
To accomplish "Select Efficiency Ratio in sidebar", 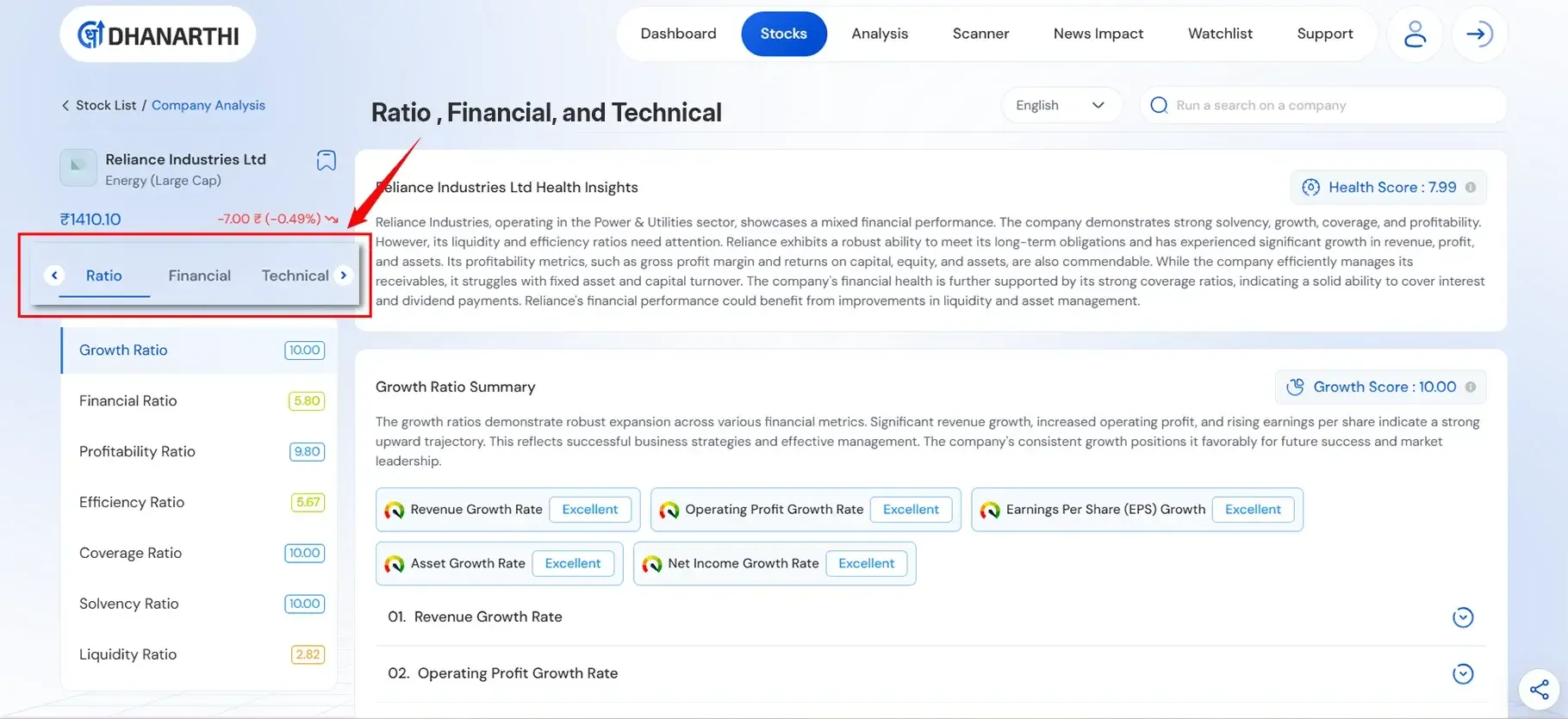I will pos(199,502).
